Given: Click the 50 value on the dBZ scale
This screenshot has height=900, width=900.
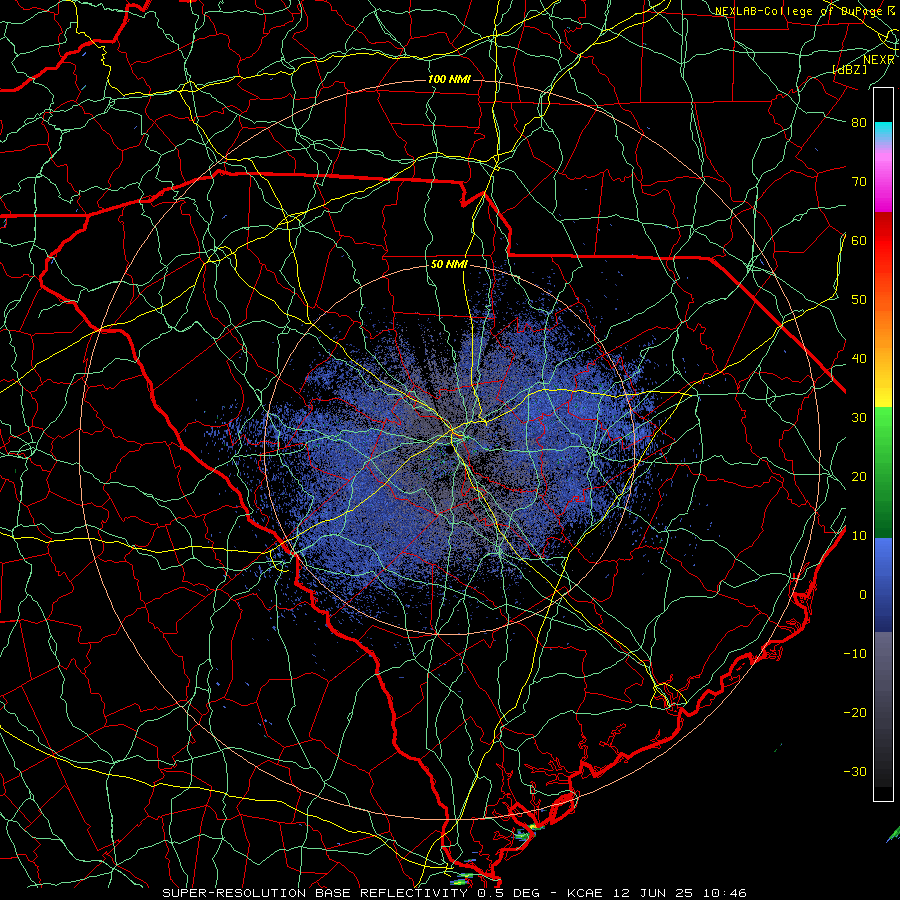Looking at the screenshot, I should [x=859, y=300].
